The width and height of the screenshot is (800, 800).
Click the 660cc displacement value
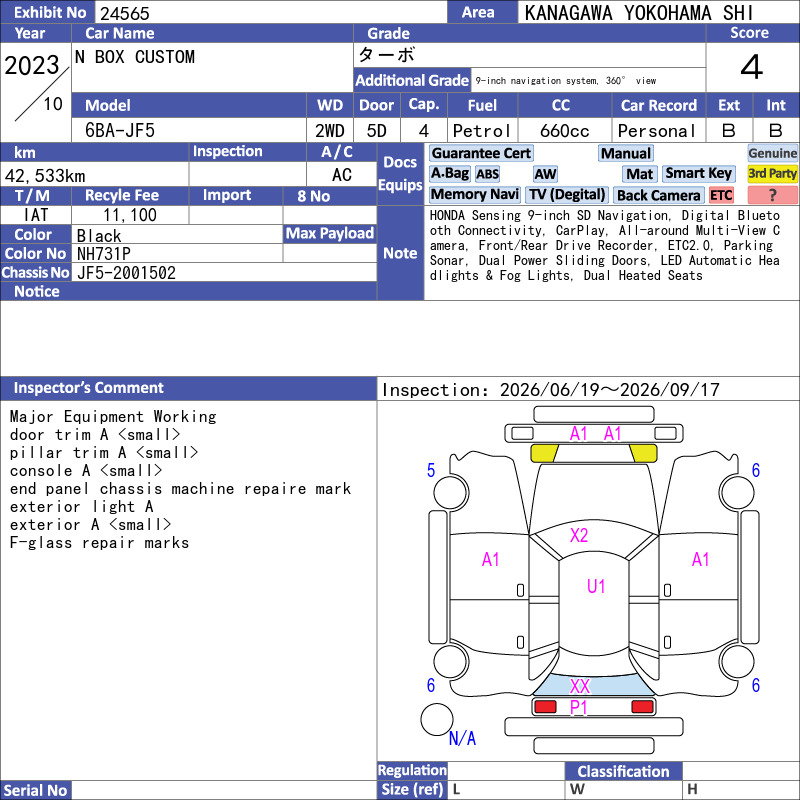point(565,131)
